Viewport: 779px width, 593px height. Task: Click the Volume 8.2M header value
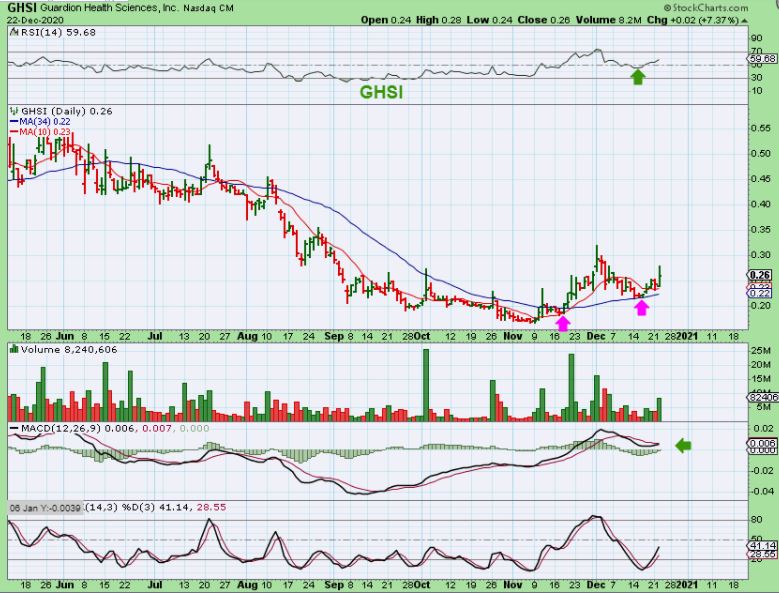coord(609,20)
